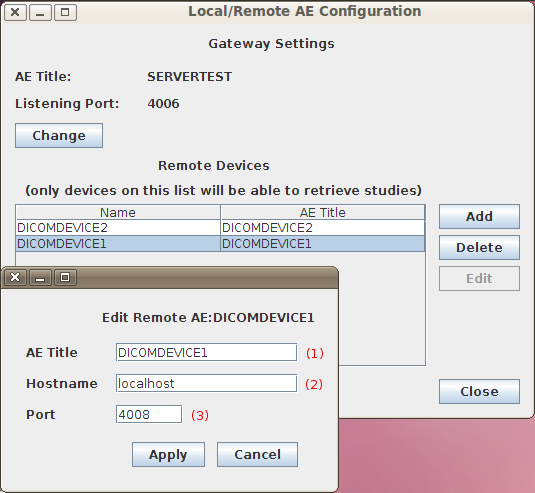Click the Change button under Gateway Settings

coord(59,135)
